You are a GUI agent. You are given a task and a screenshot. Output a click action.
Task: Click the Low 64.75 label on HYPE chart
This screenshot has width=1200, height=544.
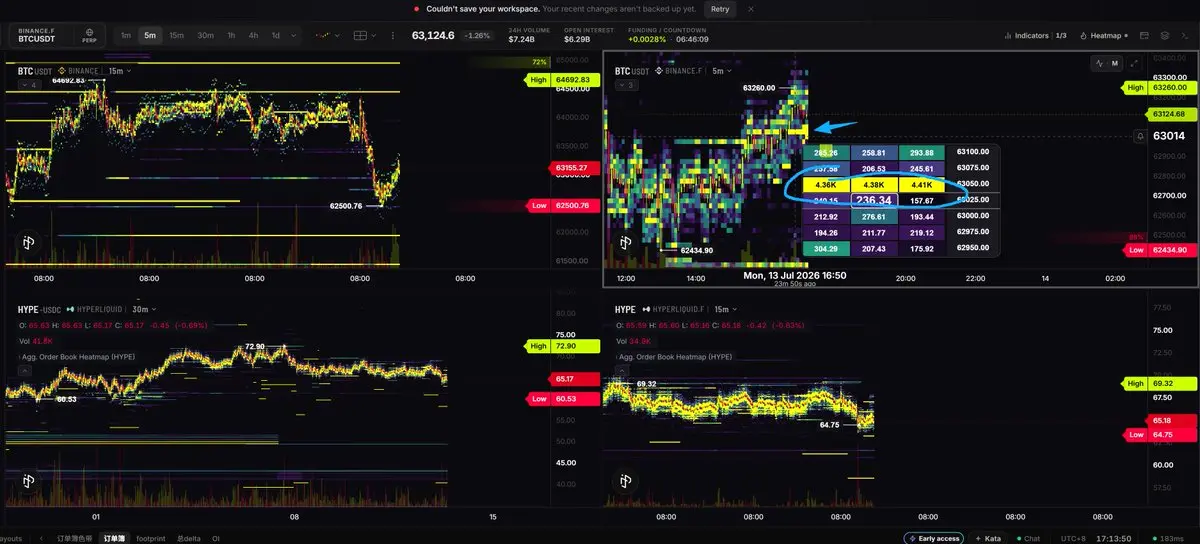[1159, 435]
